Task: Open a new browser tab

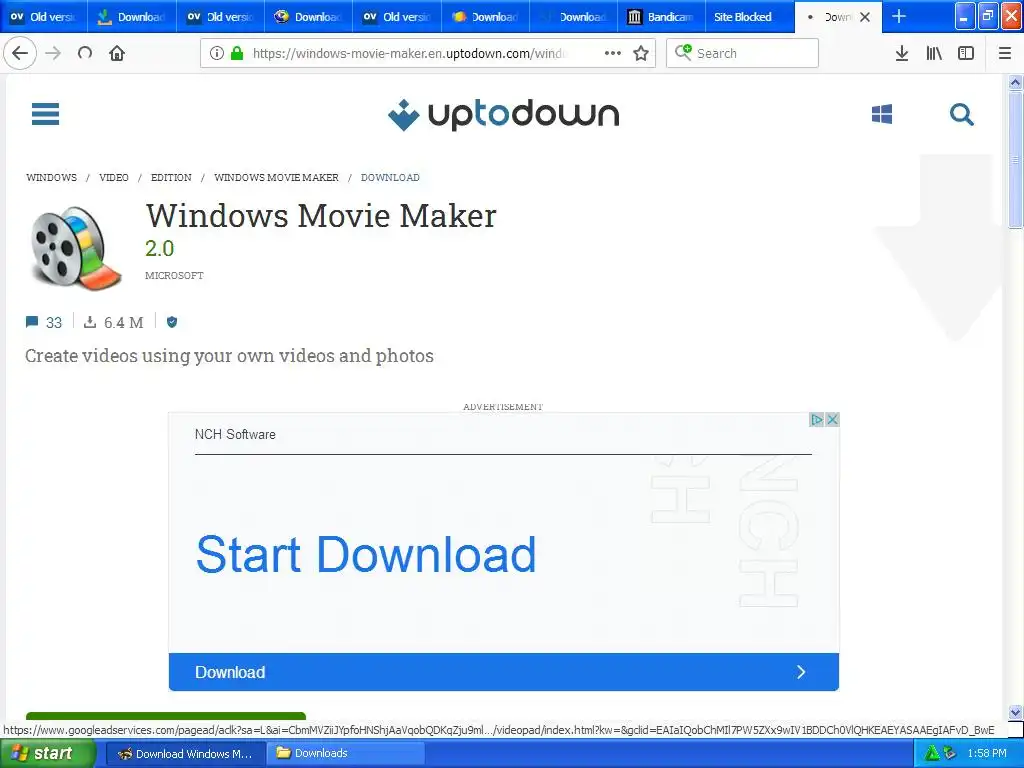Action: click(x=899, y=16)
